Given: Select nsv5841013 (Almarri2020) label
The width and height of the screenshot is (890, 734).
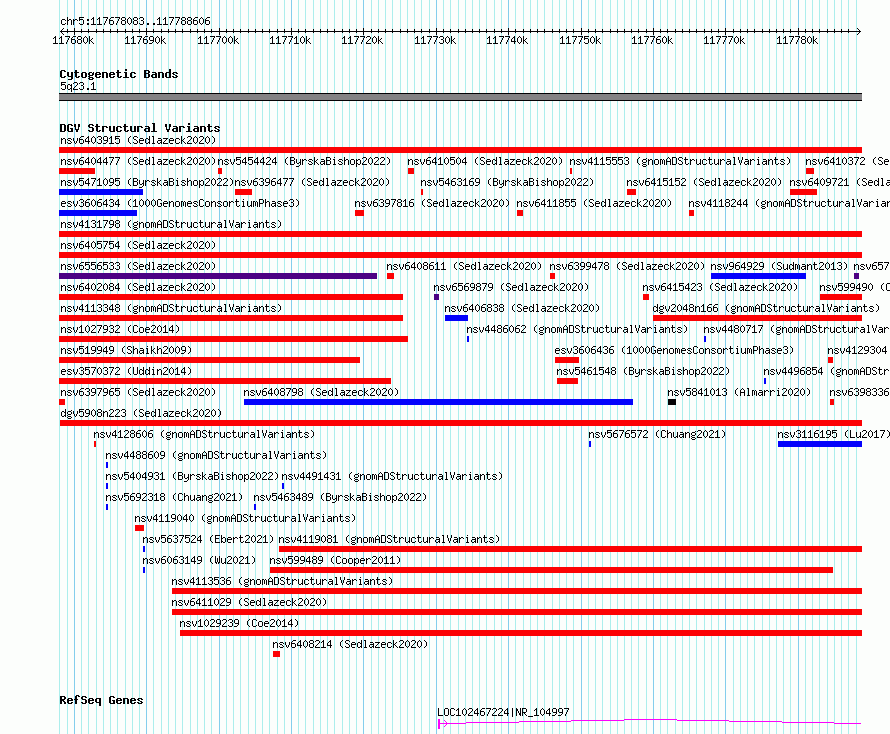Looking at the screenshot, I should 739,392.
